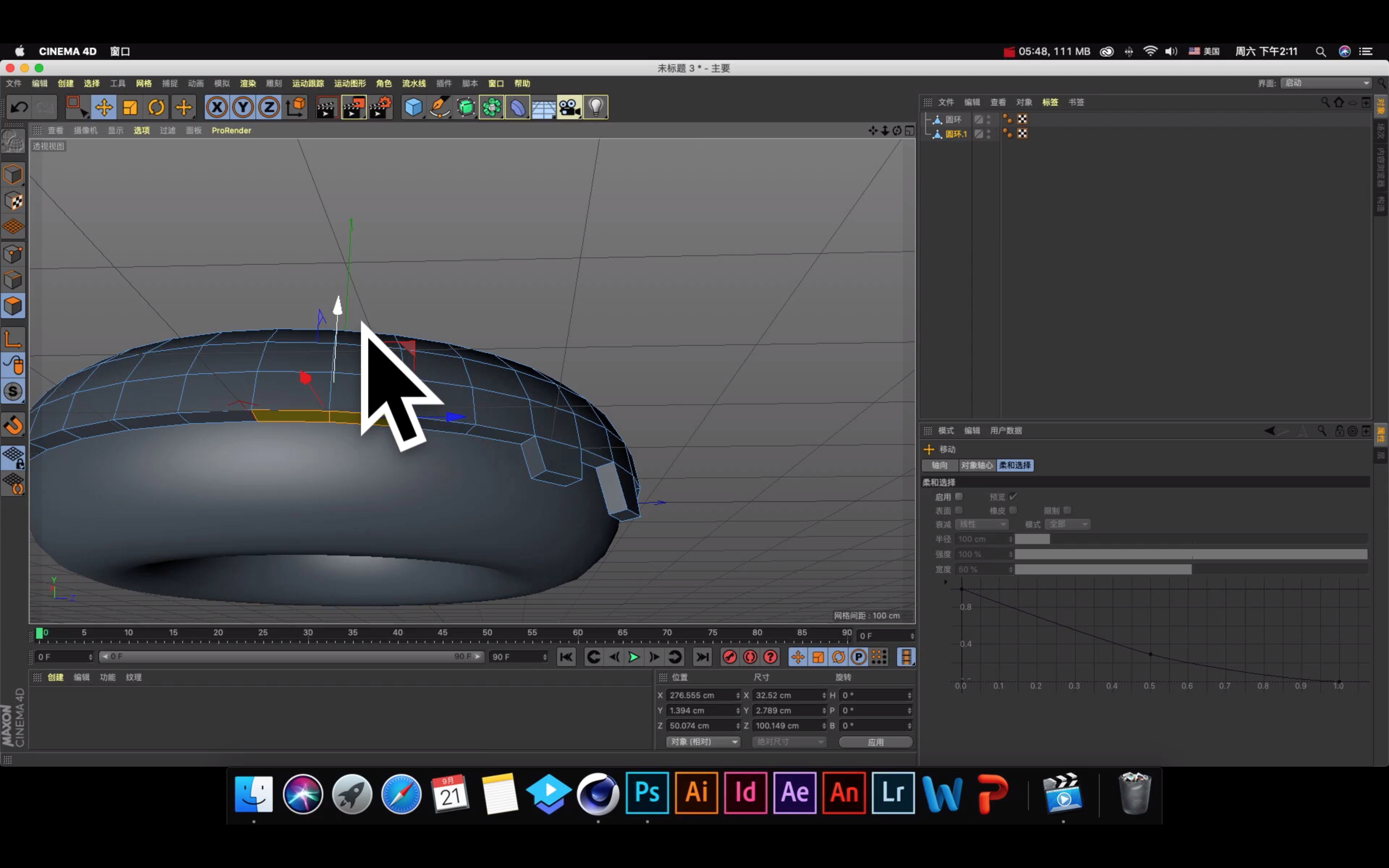Click the Undo arrow icon

[x=19, y=108]
